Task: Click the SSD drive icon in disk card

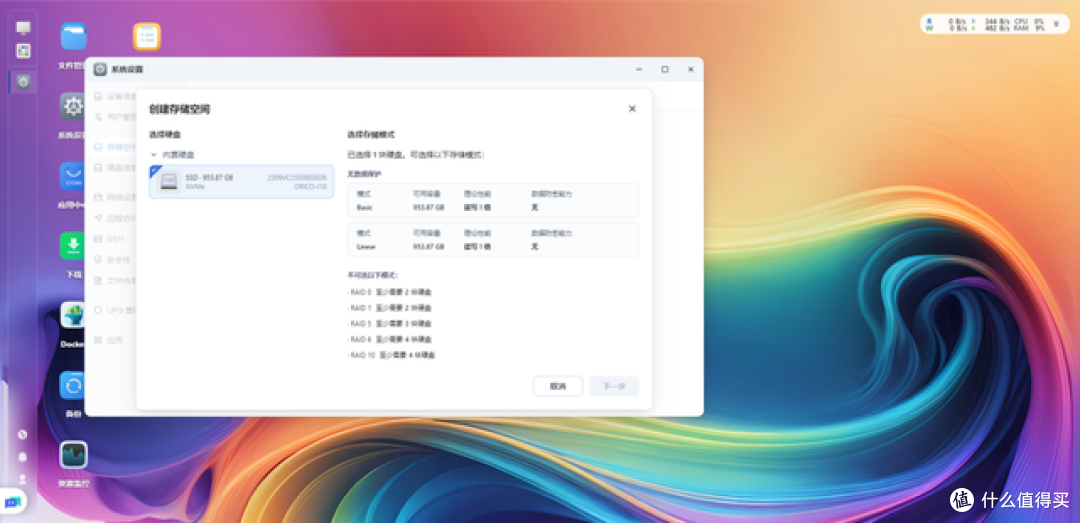Action: click(169, 182)
